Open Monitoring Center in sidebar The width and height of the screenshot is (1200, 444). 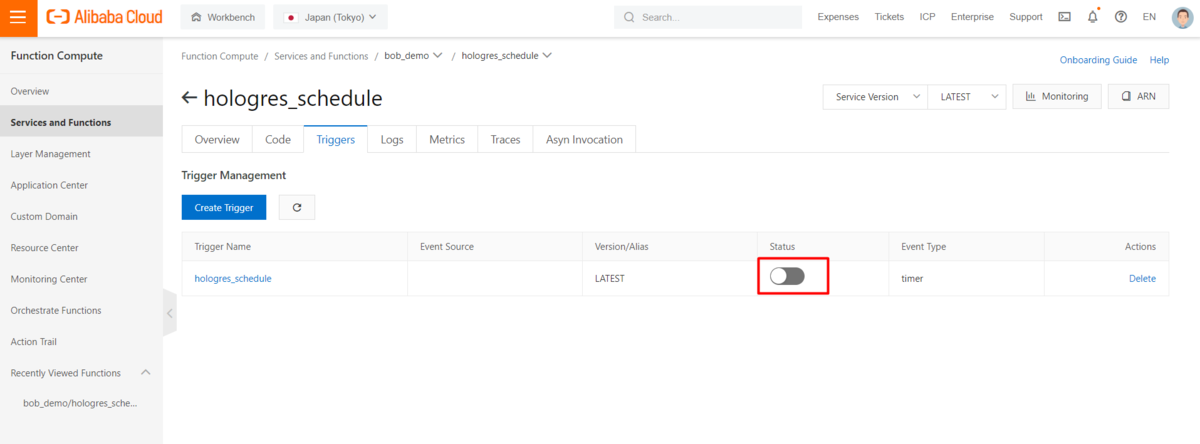[81, 279]
